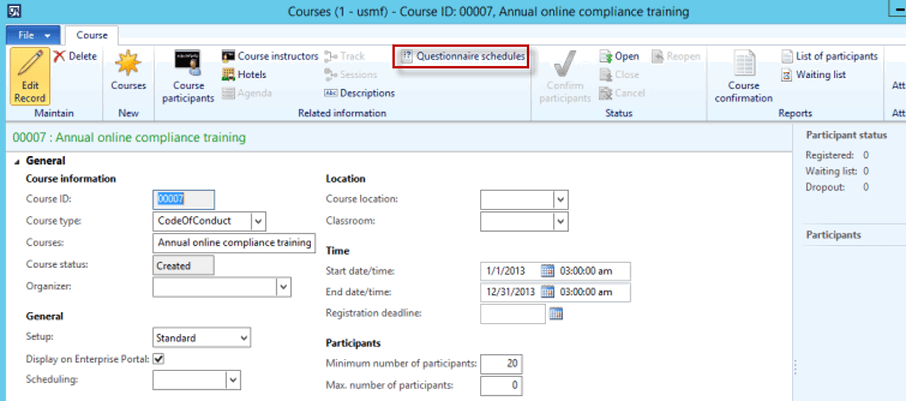This screenshot has height=401, width=906.
Task: Open End date calendar picker
Action: click(547, 292)
